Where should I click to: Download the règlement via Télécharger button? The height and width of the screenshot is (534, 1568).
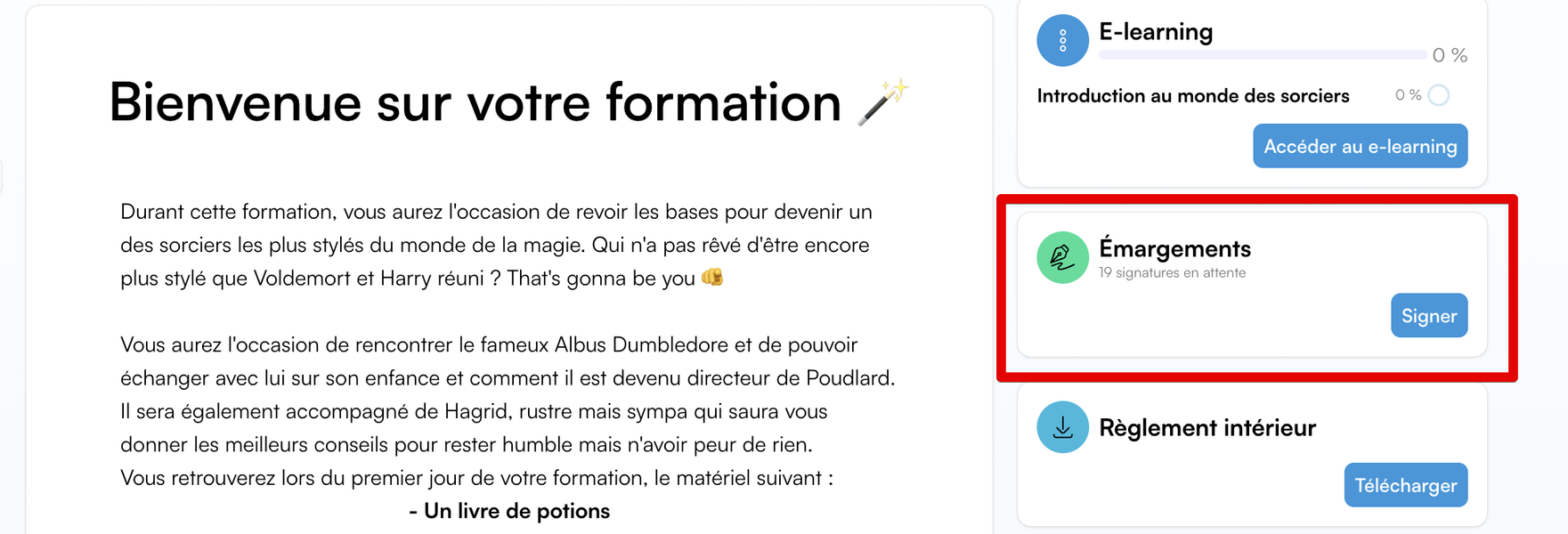(x=1405, y=485)
